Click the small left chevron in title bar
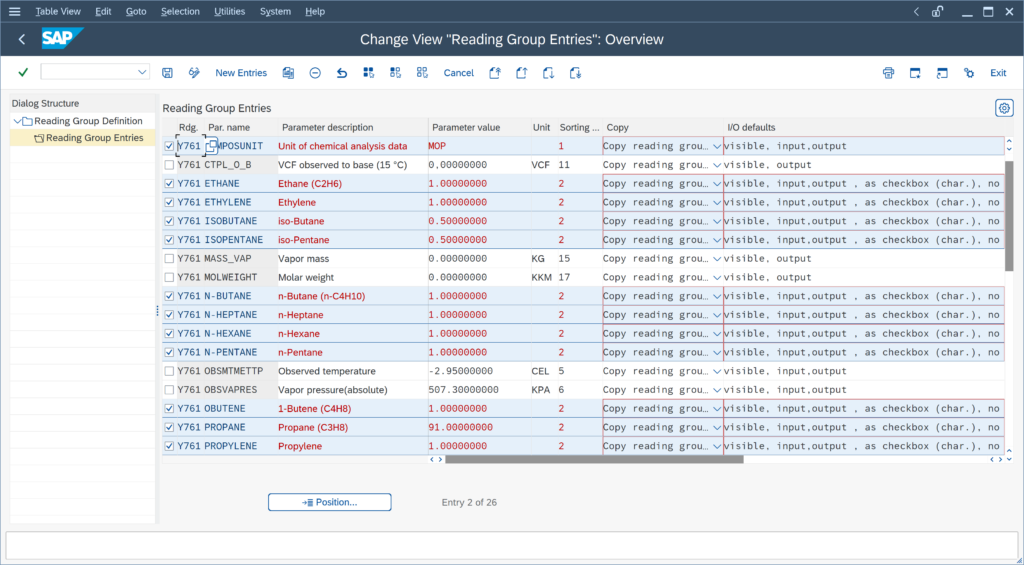The height and width of the screenshot is (565, 1024). pyautogui.click(x=916, y=11)
